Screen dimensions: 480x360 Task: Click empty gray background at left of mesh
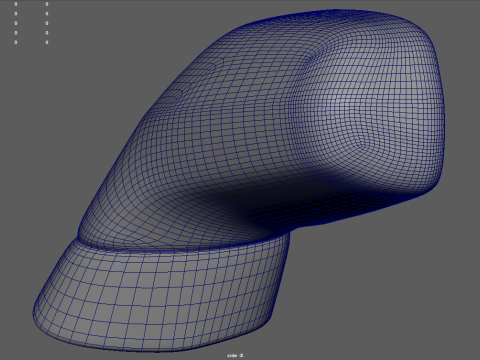50,150
